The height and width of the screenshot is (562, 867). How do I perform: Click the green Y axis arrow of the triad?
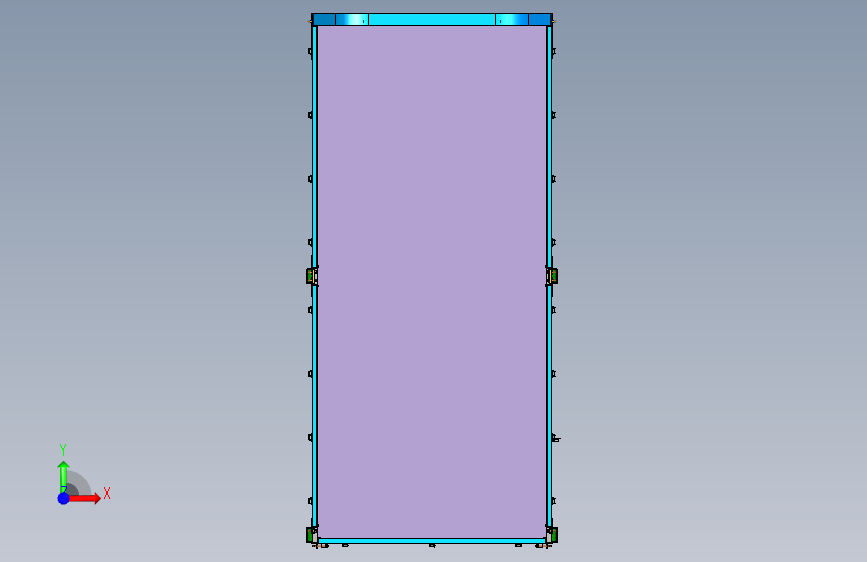[x=63, y=476]
